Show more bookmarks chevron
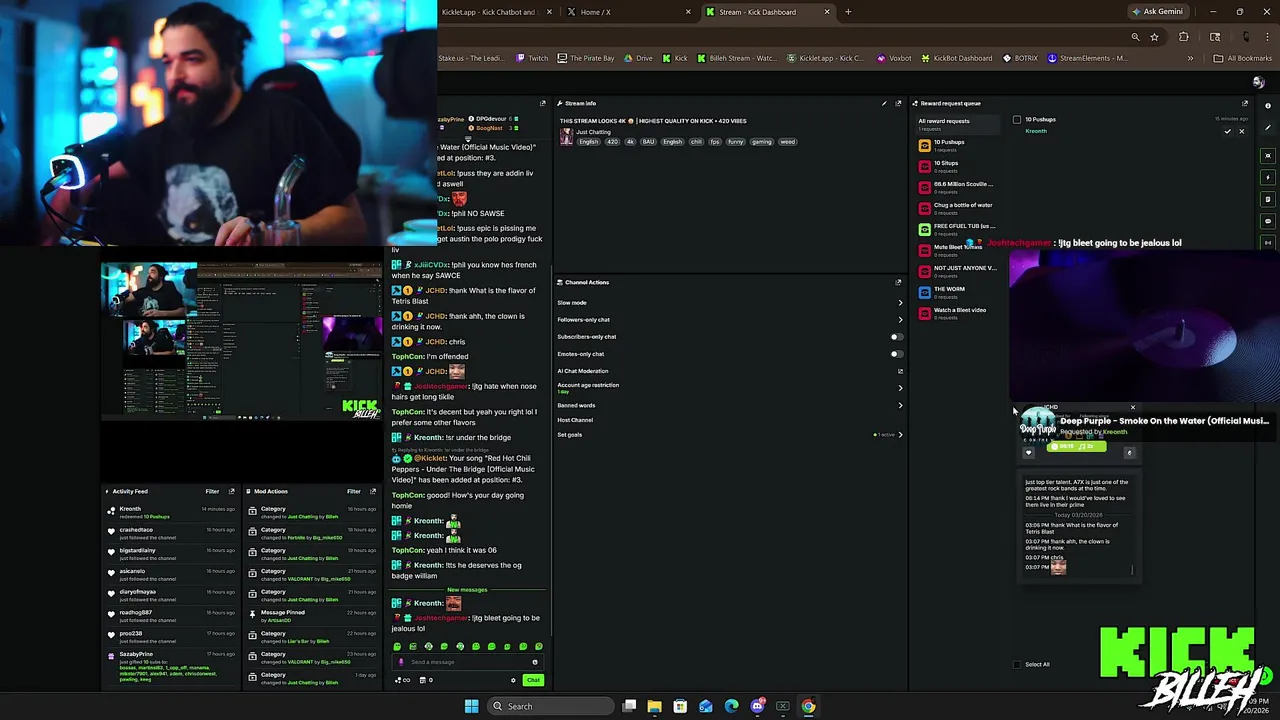The image size is (1280, 720). tap(1190, 58)
